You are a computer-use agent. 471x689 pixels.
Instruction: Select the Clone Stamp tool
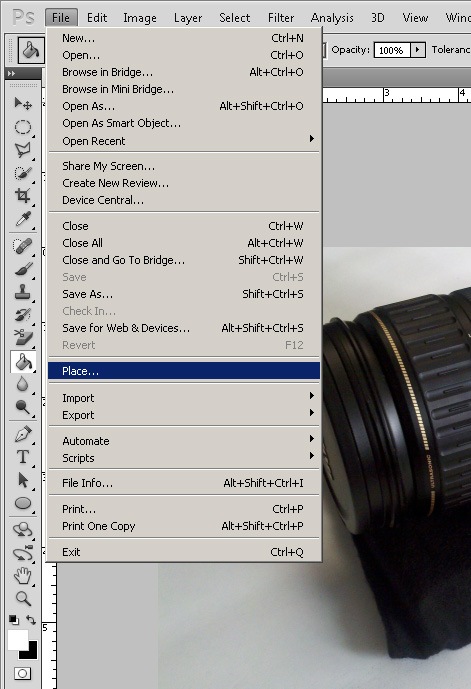click(23, 291)
